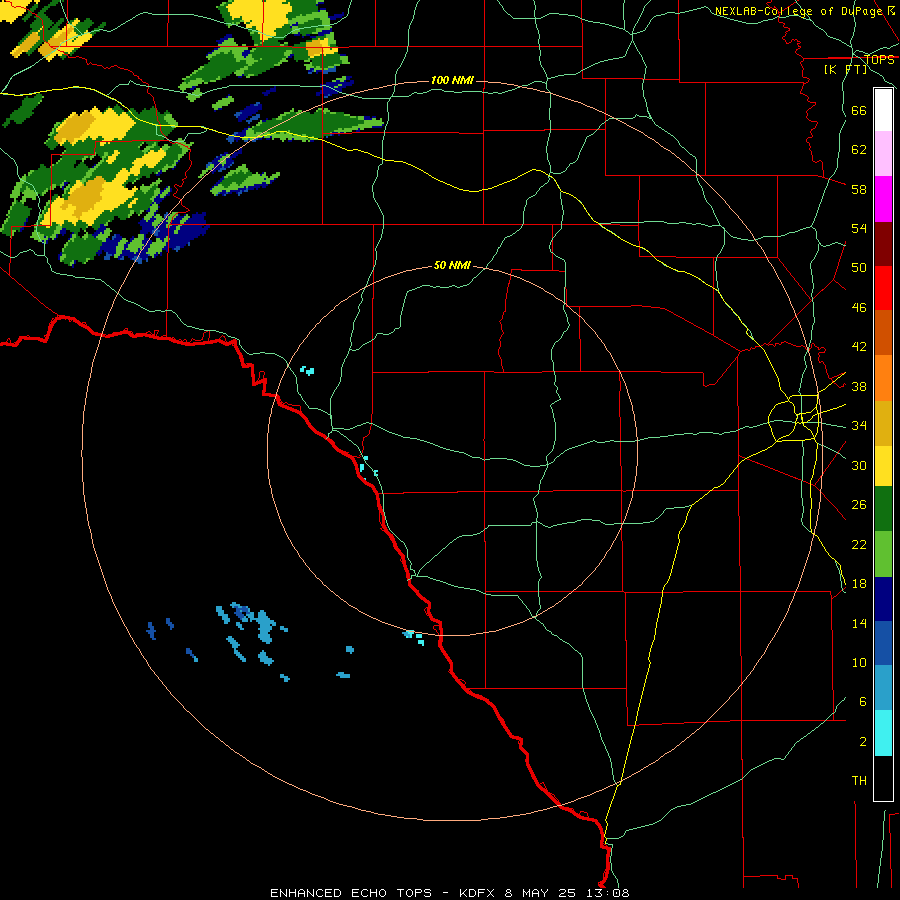The height and width of the screenshot is (900, 900).
Task: Click the "NEXLAB-College of DuPage" credit text
Action: 799,11
